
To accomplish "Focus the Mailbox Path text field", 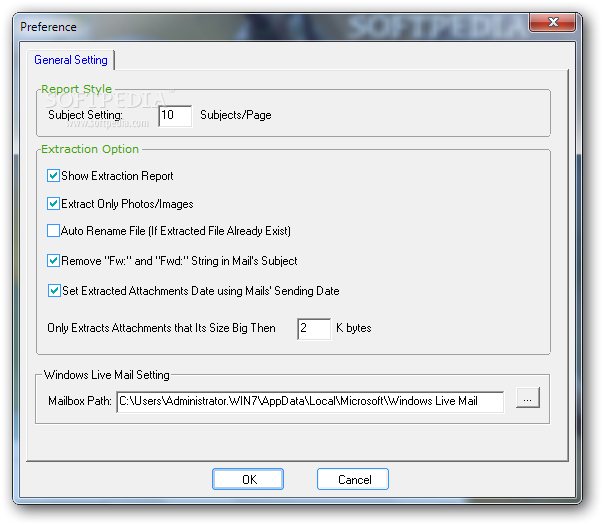I will 310,402.
